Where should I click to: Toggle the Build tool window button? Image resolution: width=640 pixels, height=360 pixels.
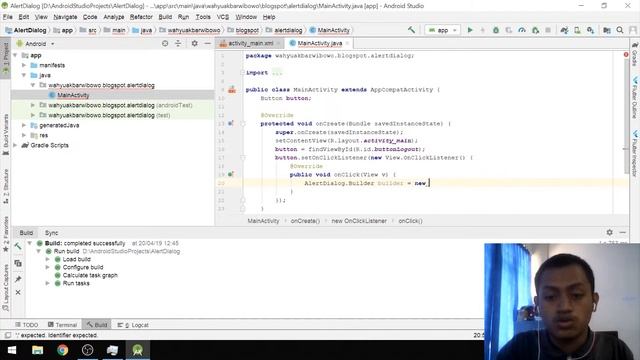tap(97, 325)
